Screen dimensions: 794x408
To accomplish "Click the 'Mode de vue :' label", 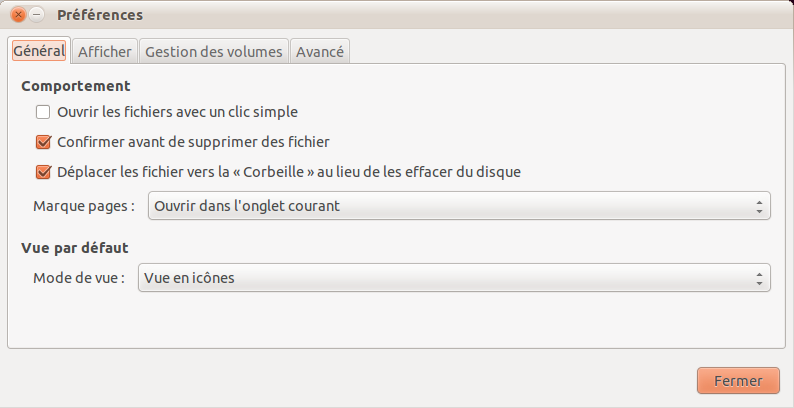I will click(x=79, y=278).
